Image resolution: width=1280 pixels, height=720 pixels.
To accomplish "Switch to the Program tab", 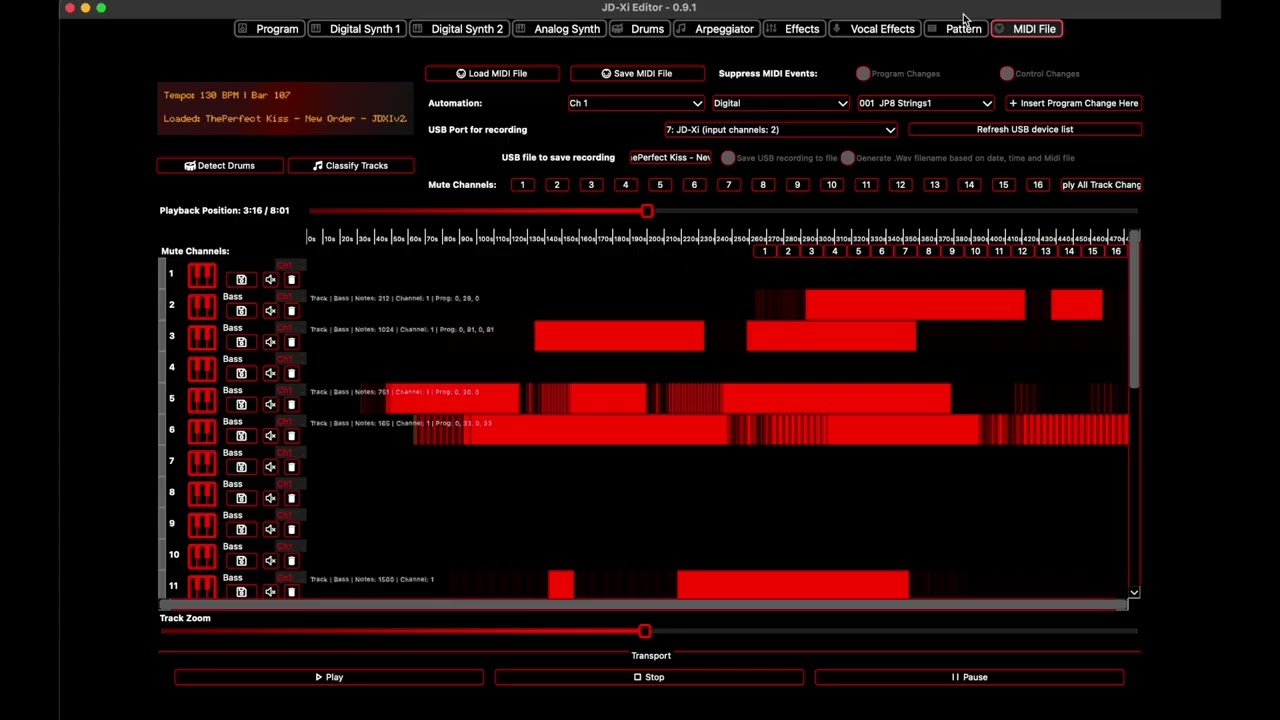I will (x=268, y=29).
